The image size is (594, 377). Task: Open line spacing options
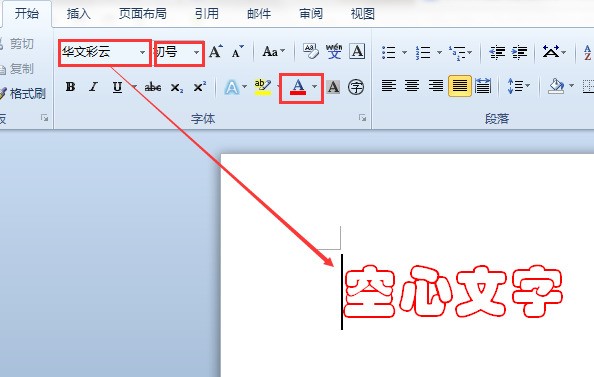click(518, 86)
